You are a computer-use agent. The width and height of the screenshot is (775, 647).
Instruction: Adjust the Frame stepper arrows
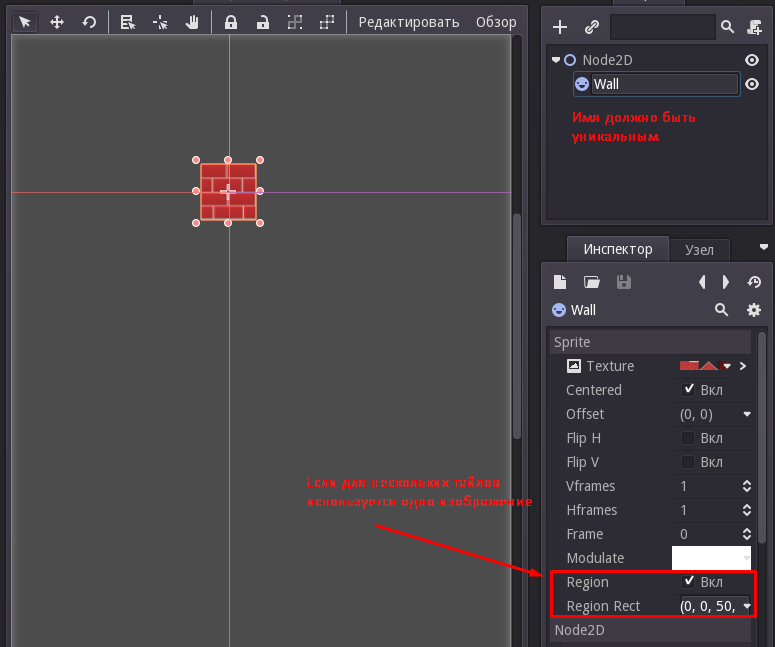(x=747, y=534)
